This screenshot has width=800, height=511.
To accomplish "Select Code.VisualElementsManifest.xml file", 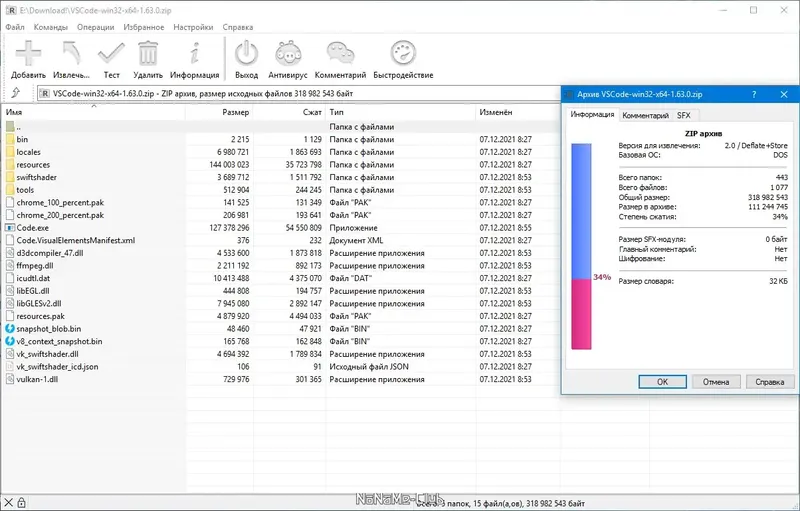I will [x=76, y=240].
